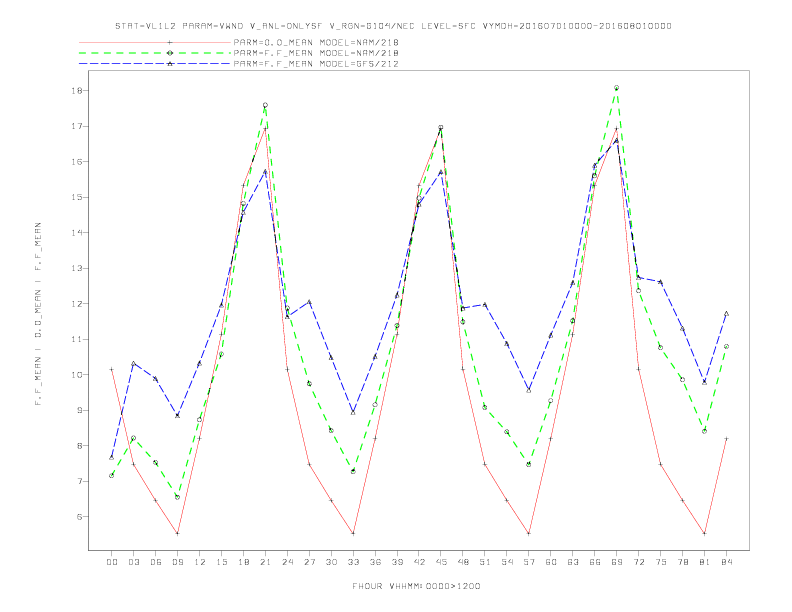
Task: Click blue triangle data point at hour 84
Action: 726,314
